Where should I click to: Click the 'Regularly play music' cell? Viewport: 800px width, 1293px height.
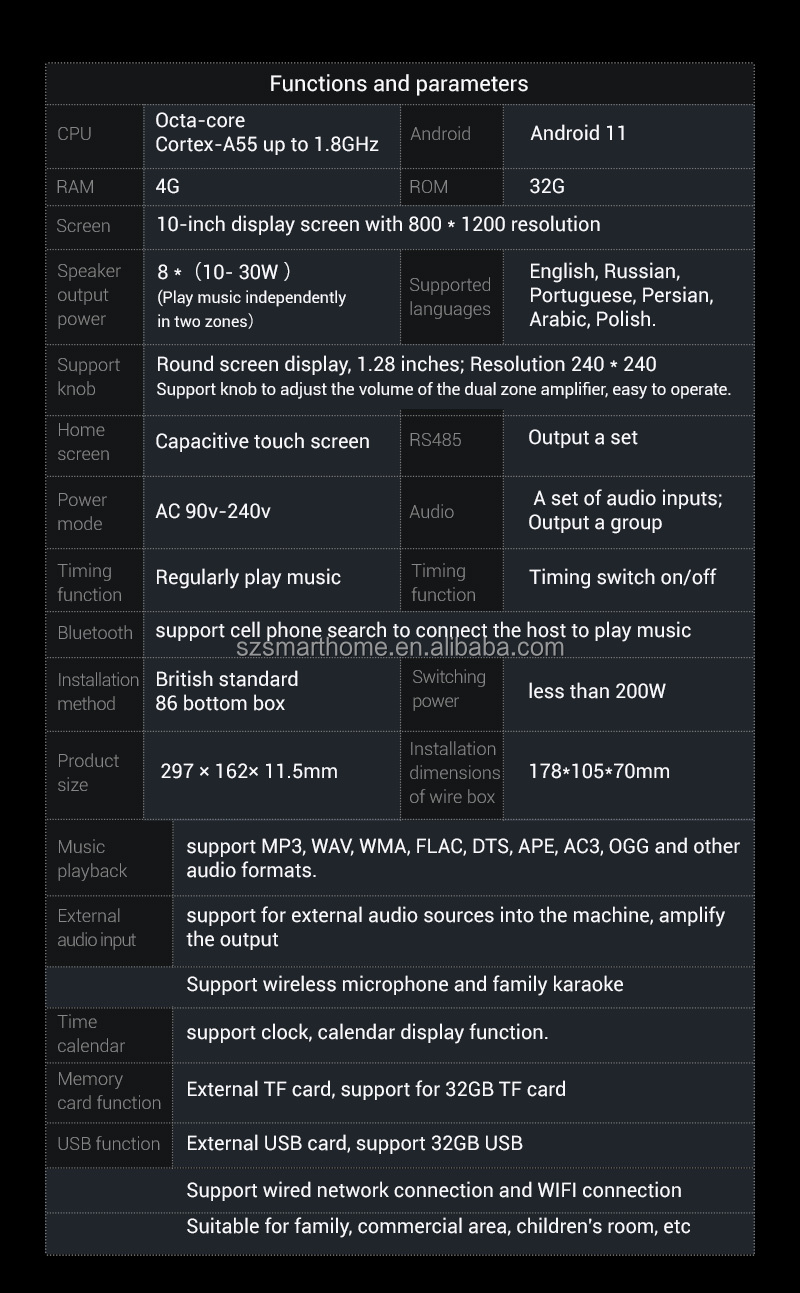[248, 578]
